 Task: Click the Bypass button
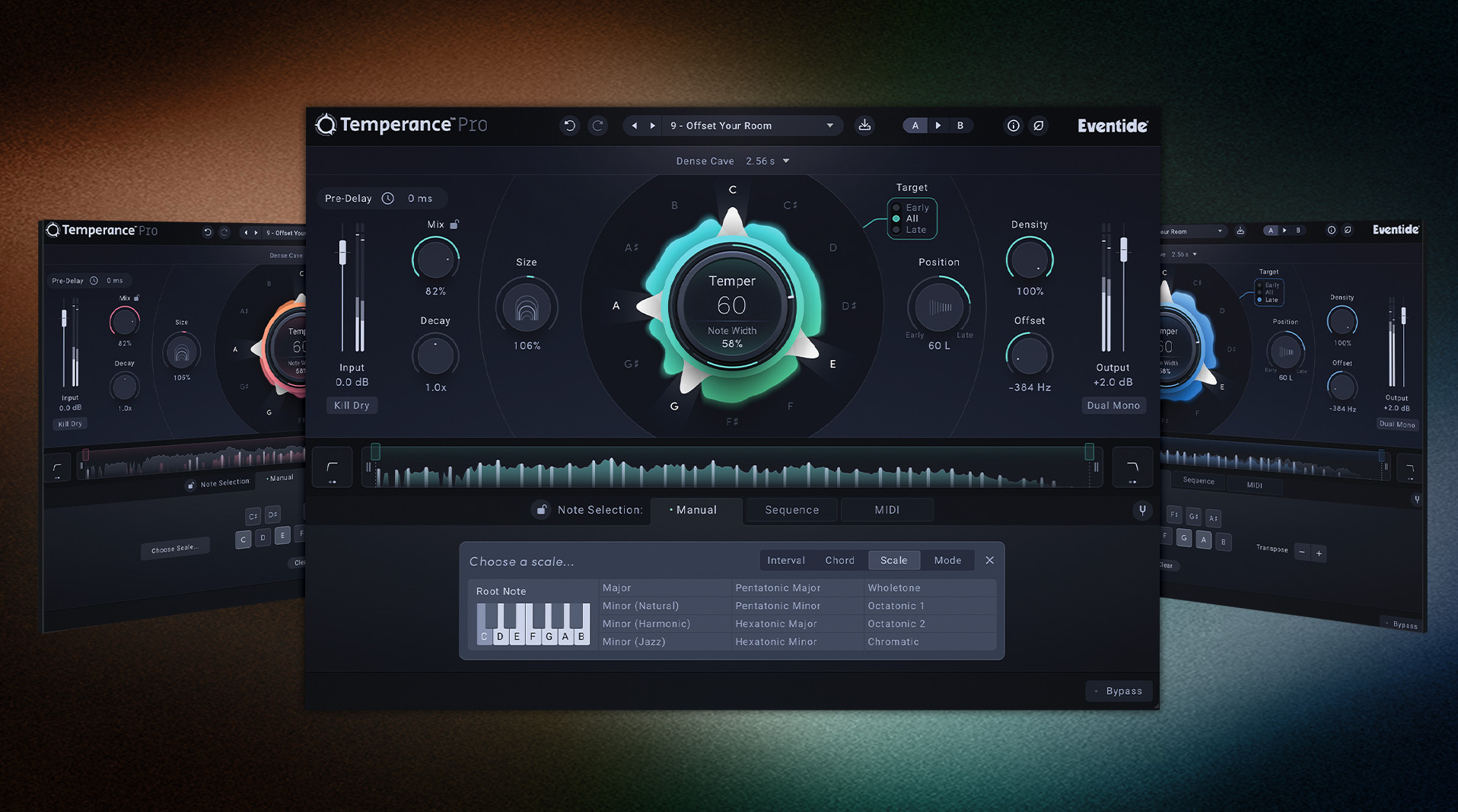click(1119, 691)
